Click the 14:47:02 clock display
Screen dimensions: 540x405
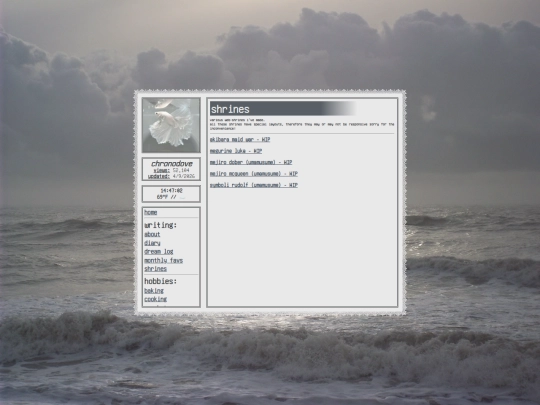[x=172, y=190]
